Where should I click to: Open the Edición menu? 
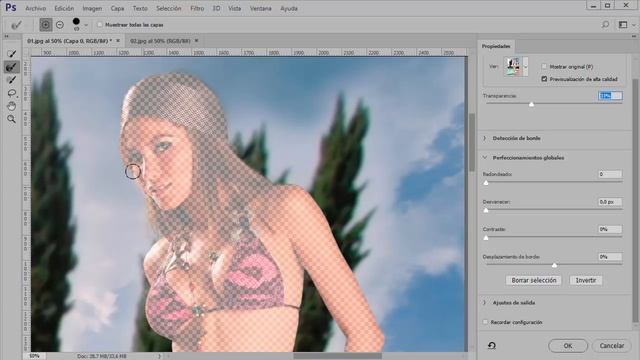[64, 8]
